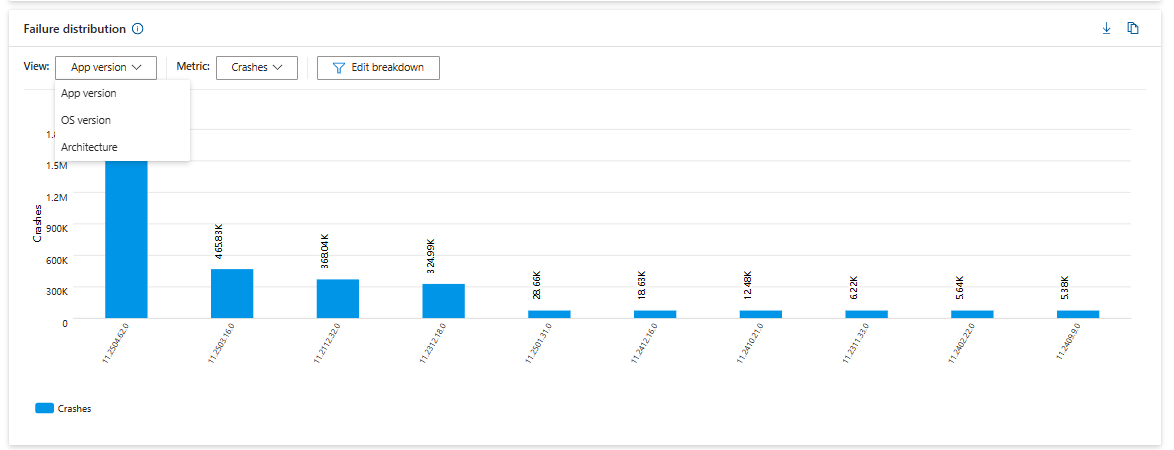Select the bar labeled 18.63K
This screenshot has width=1174, height=450.
655,314
